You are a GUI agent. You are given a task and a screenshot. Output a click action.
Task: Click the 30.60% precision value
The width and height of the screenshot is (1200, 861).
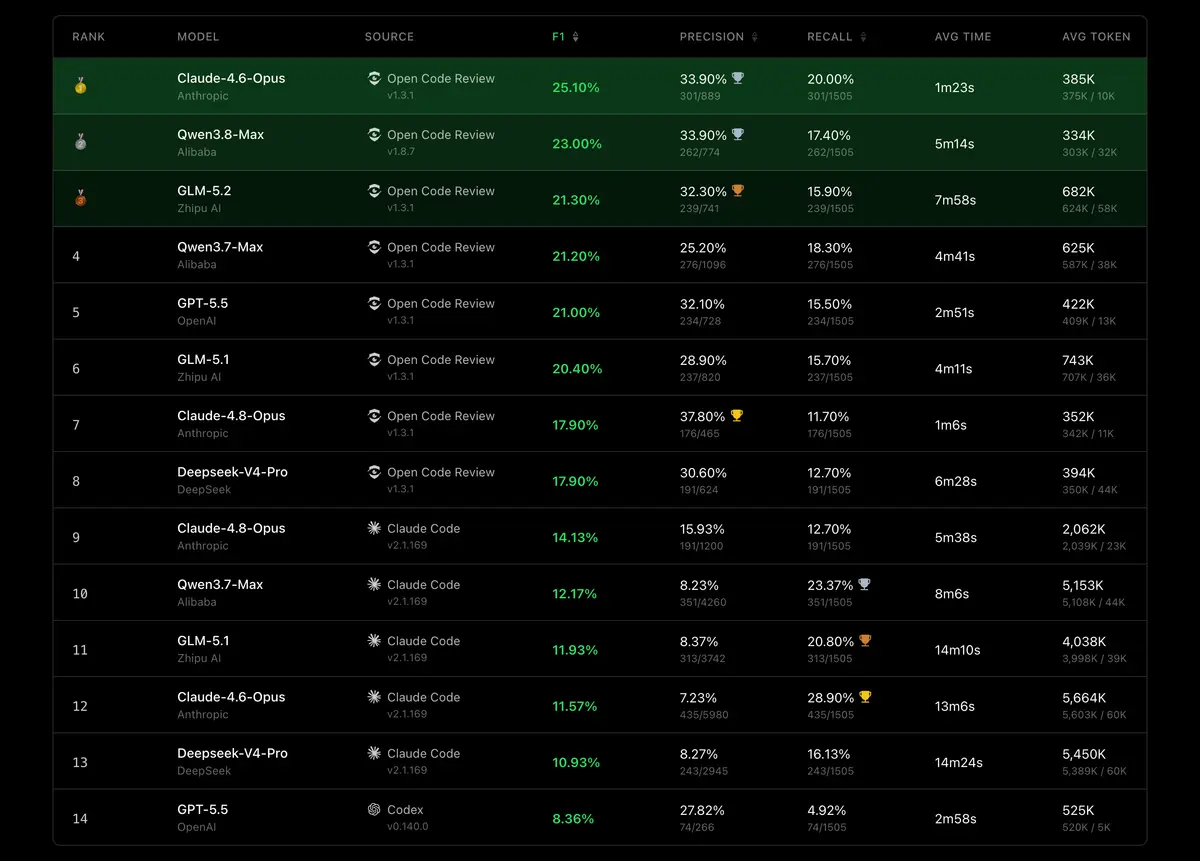click(x=703, y=472)
